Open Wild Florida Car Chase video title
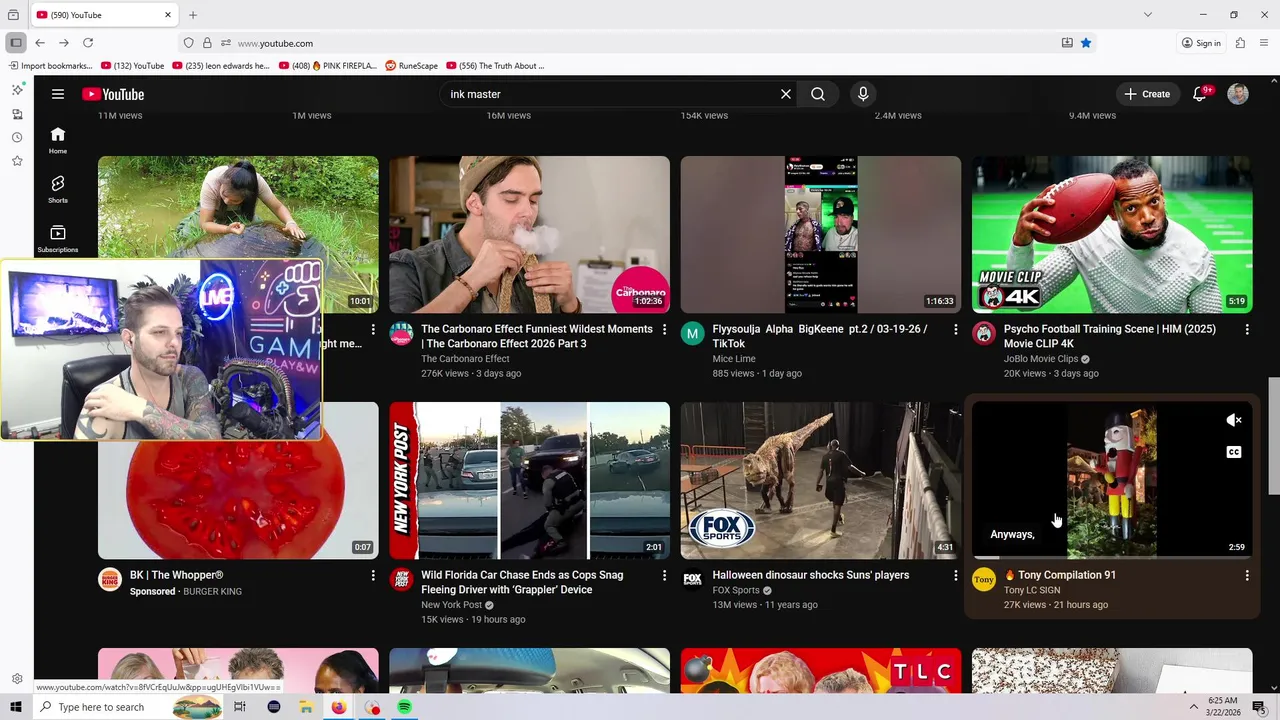 pyautogui.click(x=522, y=582)
